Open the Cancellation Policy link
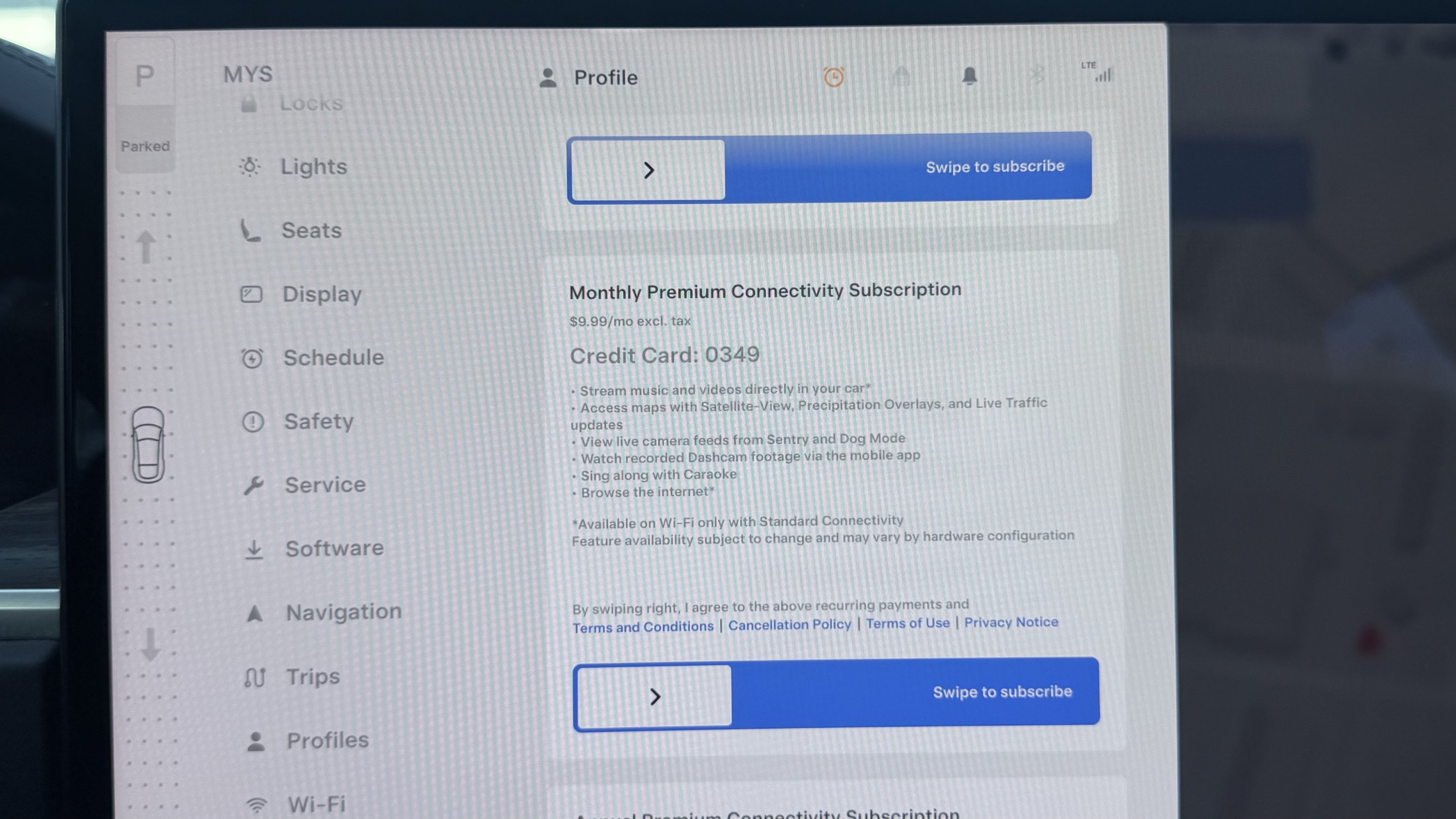1456x819 pixels. tap(790, 624)
